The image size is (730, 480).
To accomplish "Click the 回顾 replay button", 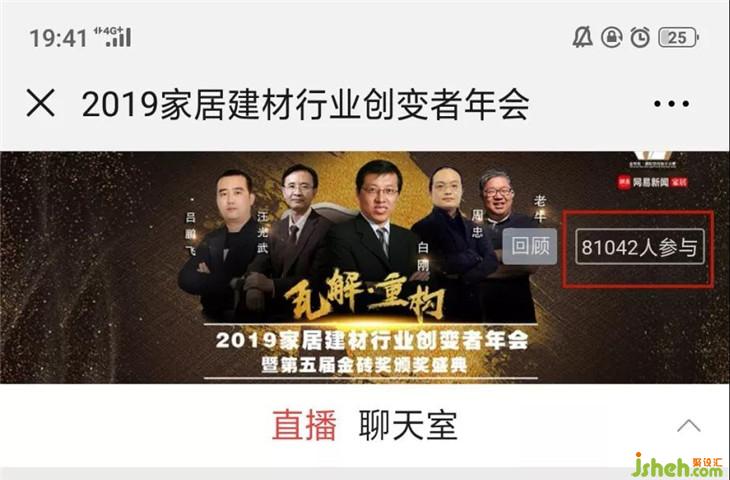I will 530,246.
